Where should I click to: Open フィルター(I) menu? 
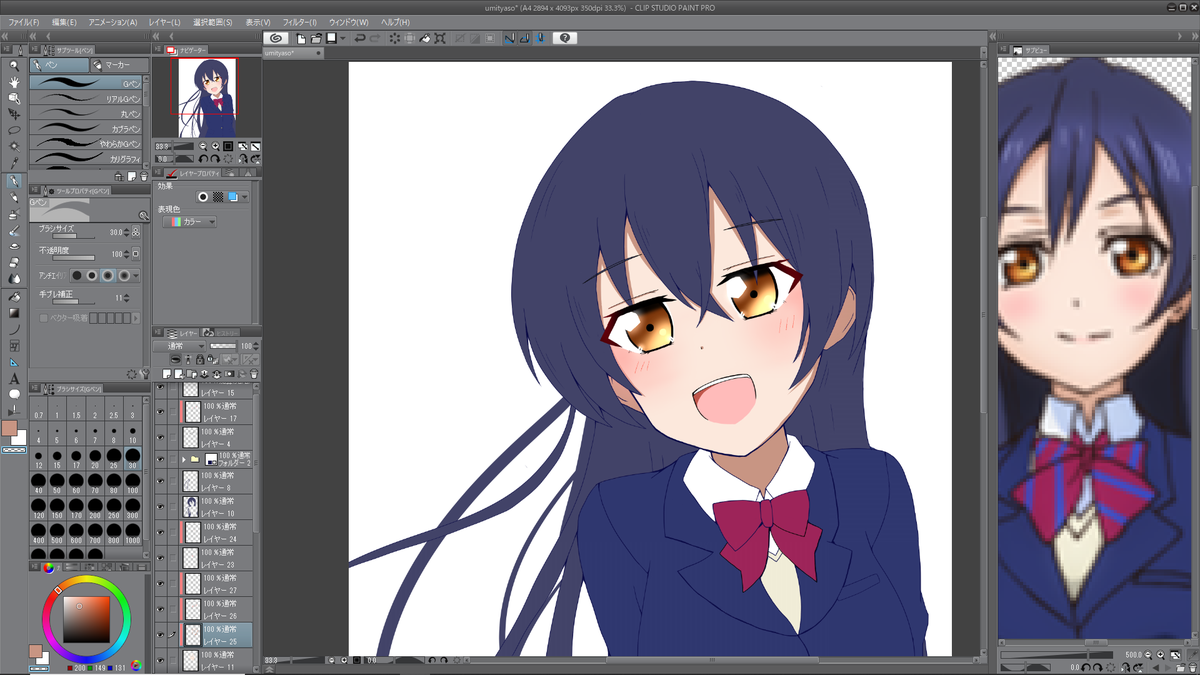[299, 21]
